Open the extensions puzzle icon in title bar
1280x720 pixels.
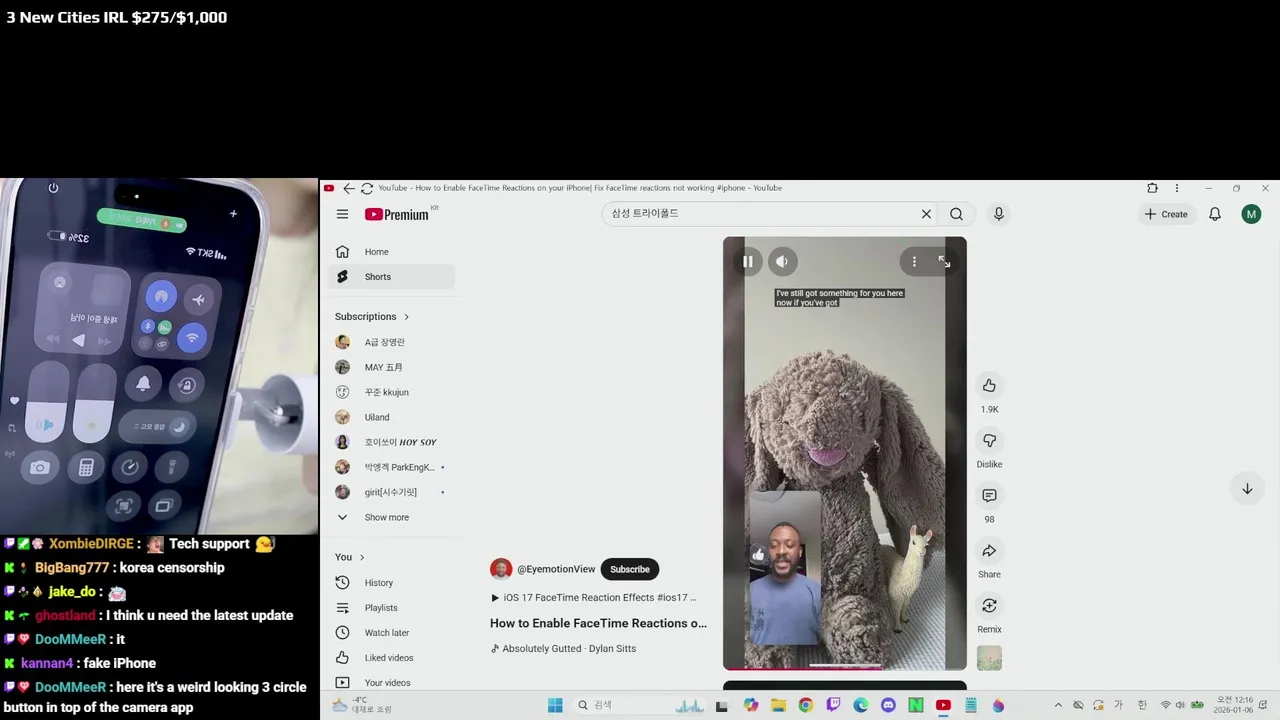point(1152,188)
